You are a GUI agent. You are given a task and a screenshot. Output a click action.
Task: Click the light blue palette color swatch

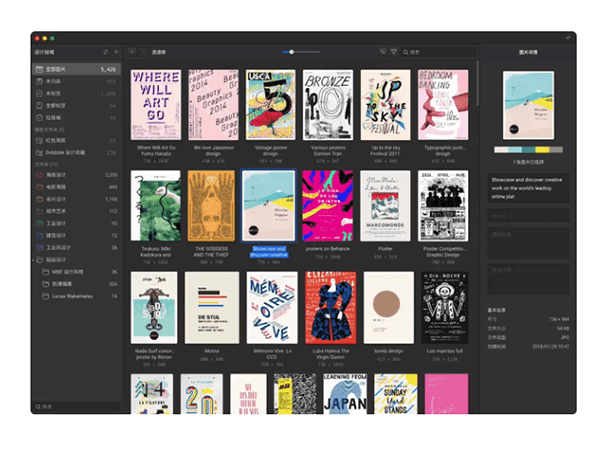click(x=515, y=150)
